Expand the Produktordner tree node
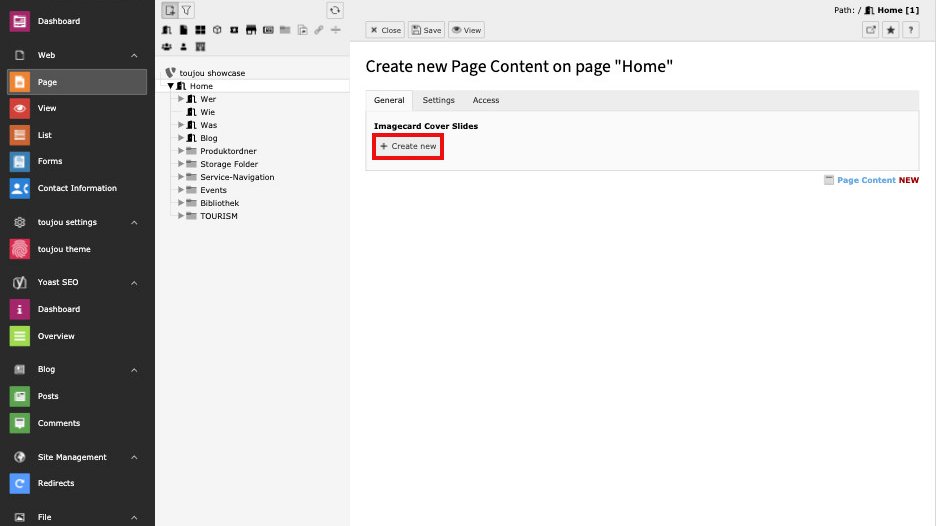 pyautogui.click(x=180, y=151)
